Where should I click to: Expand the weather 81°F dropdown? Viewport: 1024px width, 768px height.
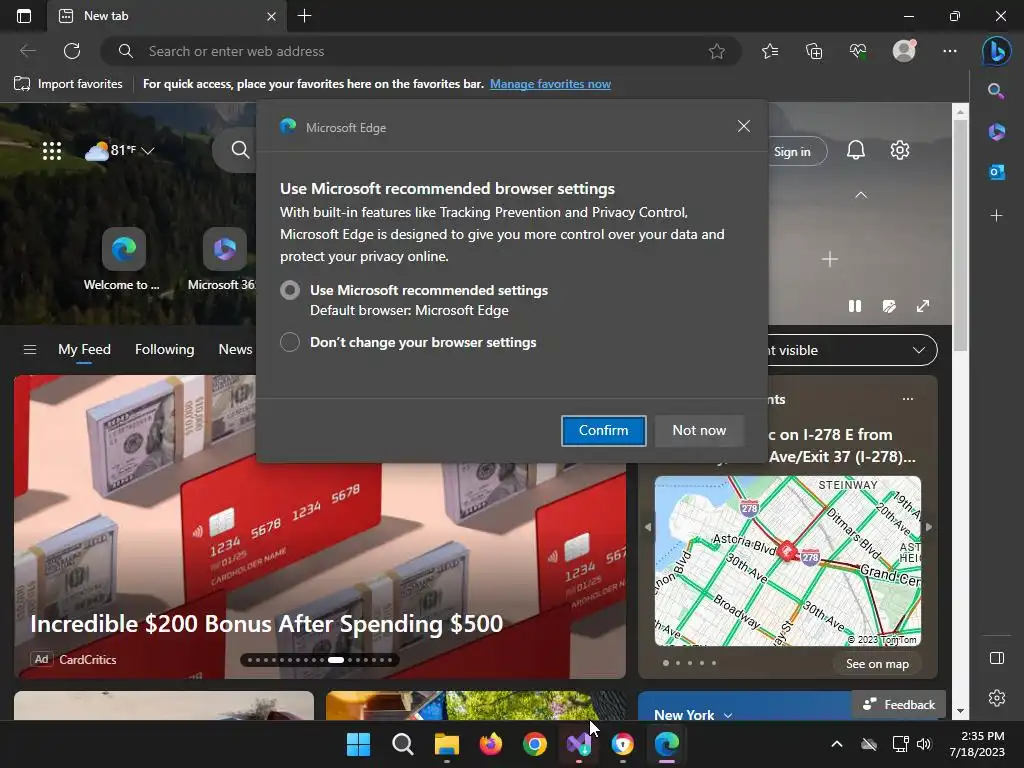click(148, 151)
